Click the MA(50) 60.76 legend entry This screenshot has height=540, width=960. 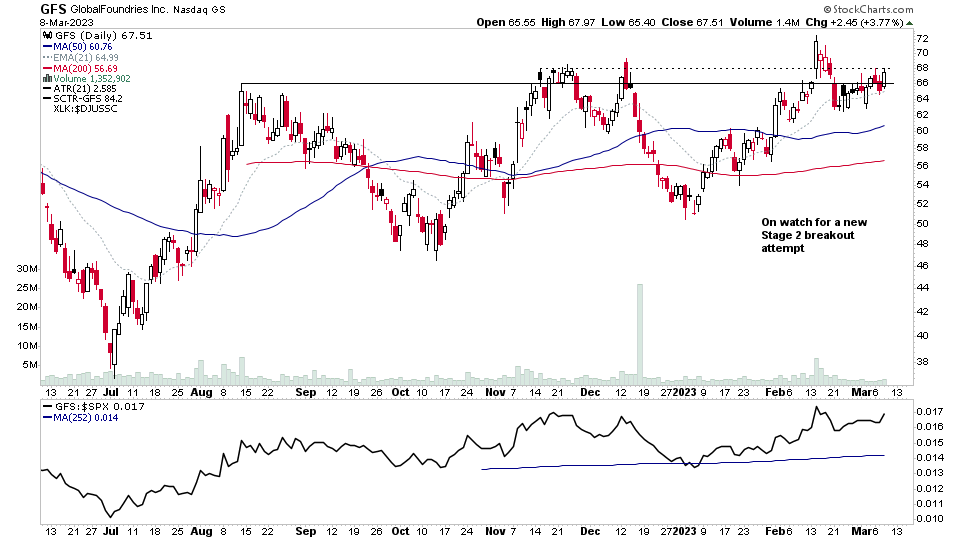pos(83,47)
